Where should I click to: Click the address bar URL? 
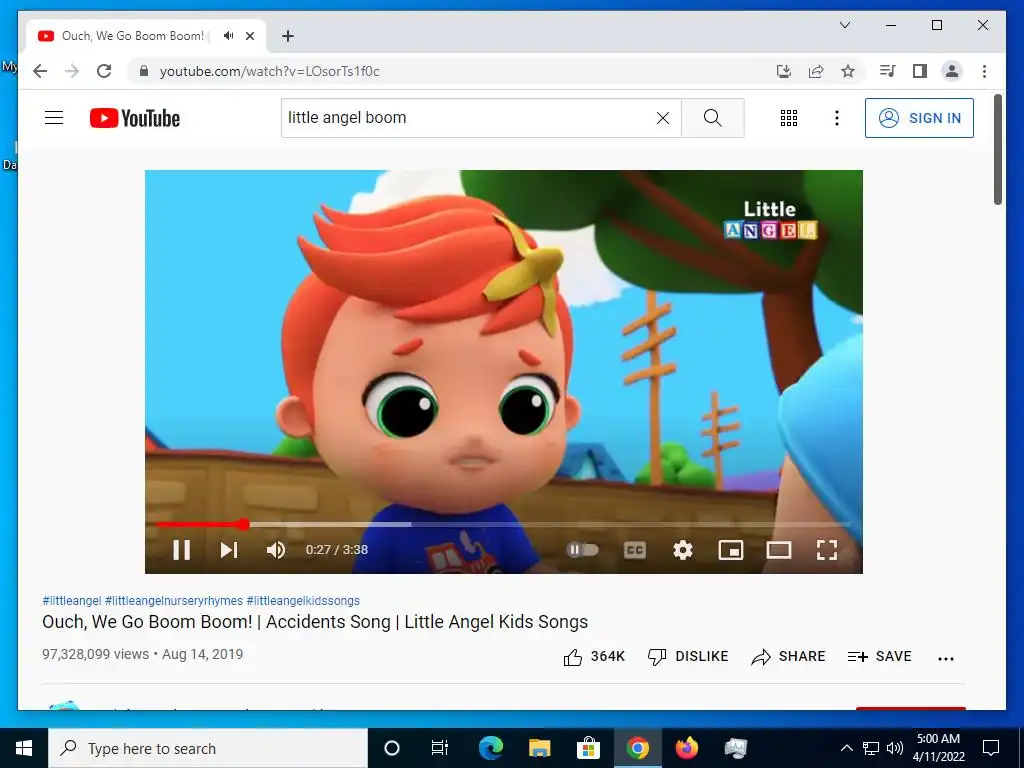pos(270,71)
